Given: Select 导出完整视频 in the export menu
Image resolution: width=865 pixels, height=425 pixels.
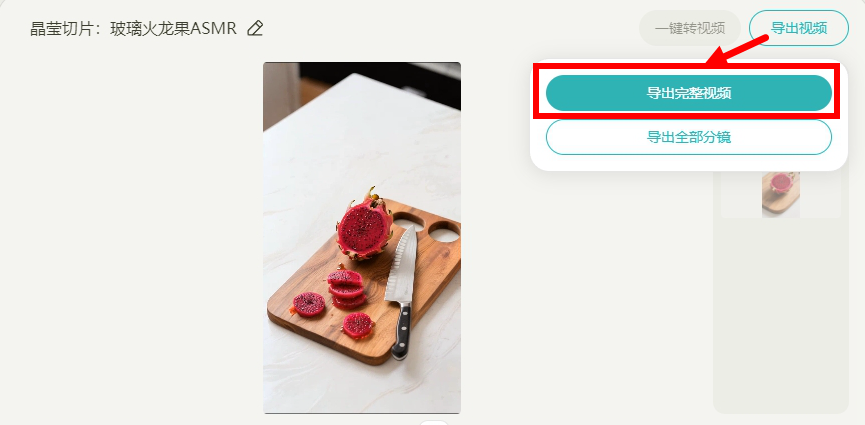Looking at the screenshot, I should [688, 93].
